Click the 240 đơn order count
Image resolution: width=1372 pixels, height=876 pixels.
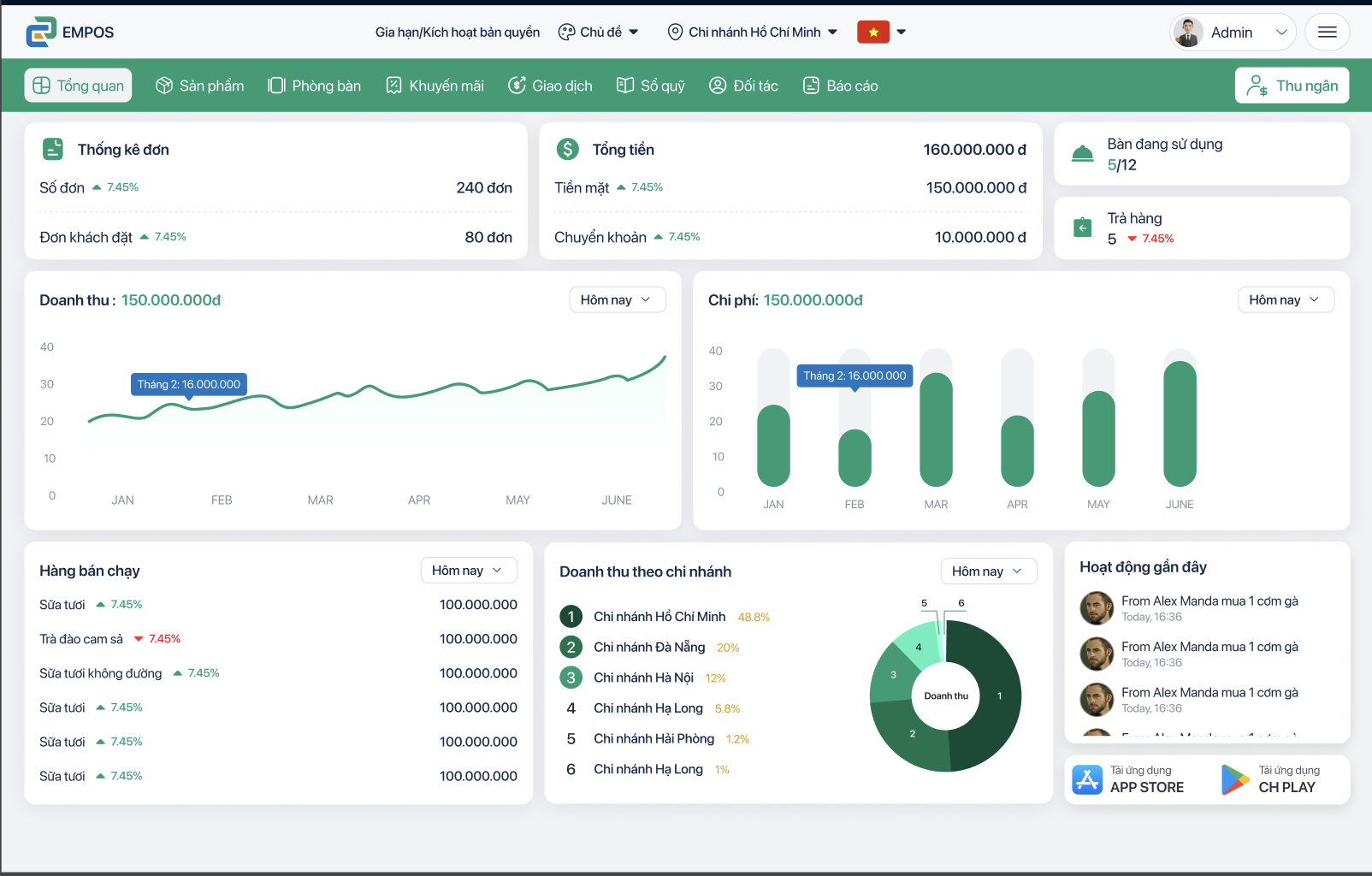coord(484,187)
